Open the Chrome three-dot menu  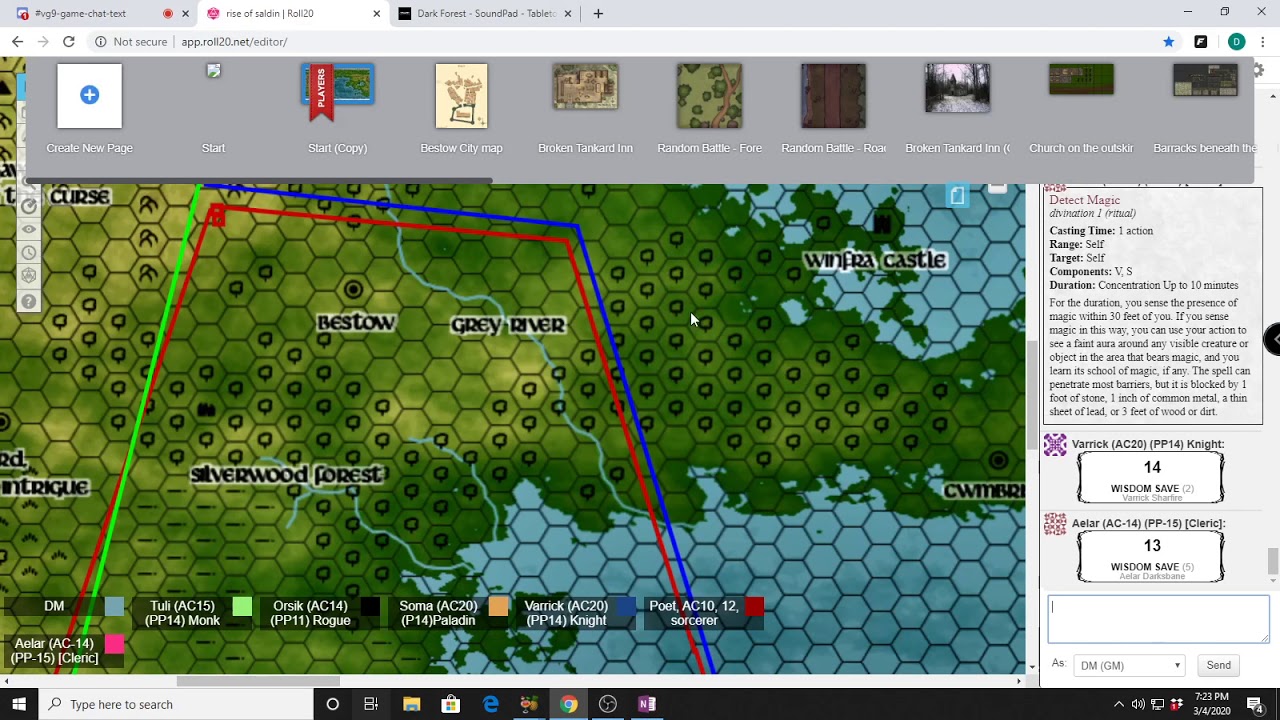[1263, 41]
